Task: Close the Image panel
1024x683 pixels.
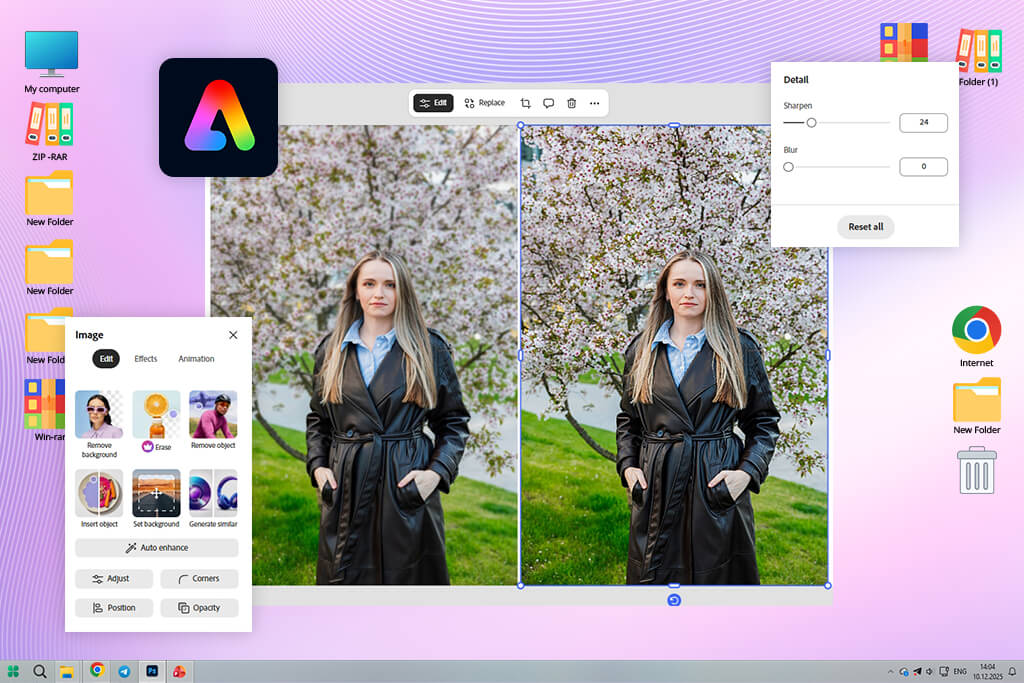Action: pos(233,335)
